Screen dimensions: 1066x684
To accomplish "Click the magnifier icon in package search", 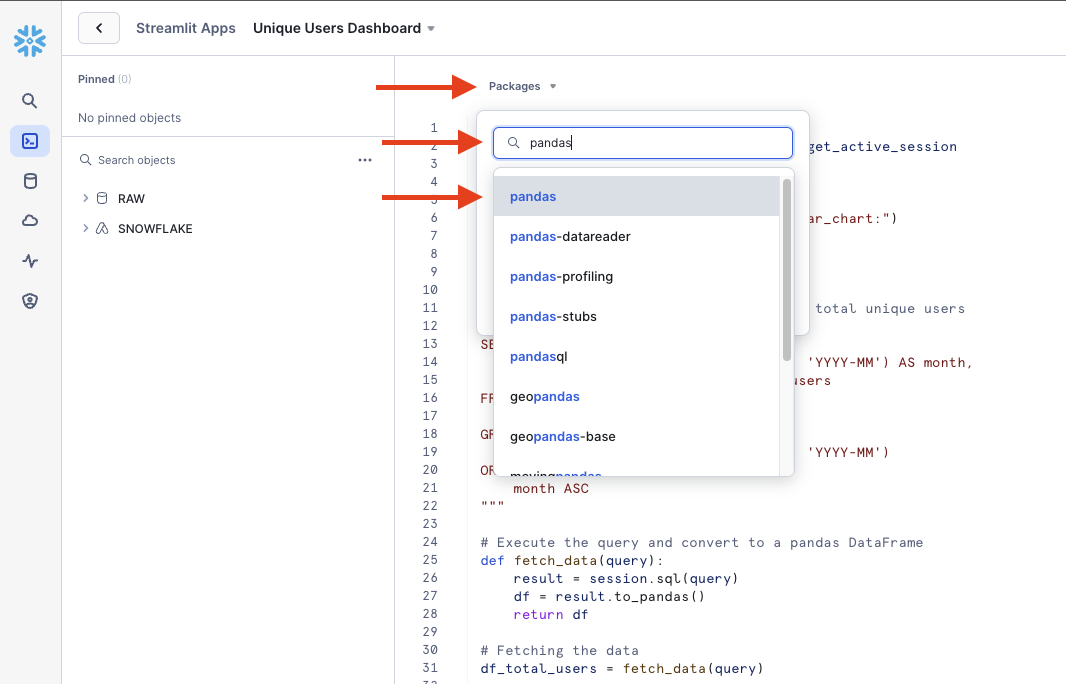I will [514, 143].
